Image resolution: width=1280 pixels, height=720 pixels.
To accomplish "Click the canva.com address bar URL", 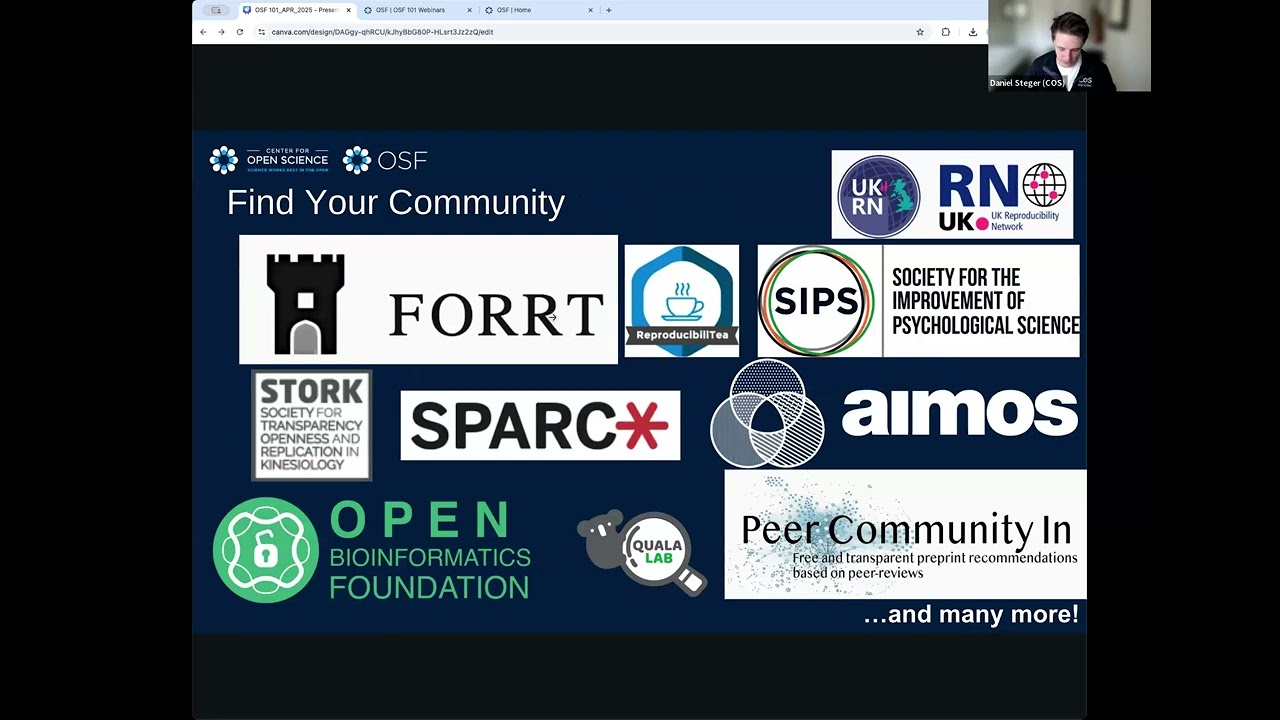I will 382,32.
